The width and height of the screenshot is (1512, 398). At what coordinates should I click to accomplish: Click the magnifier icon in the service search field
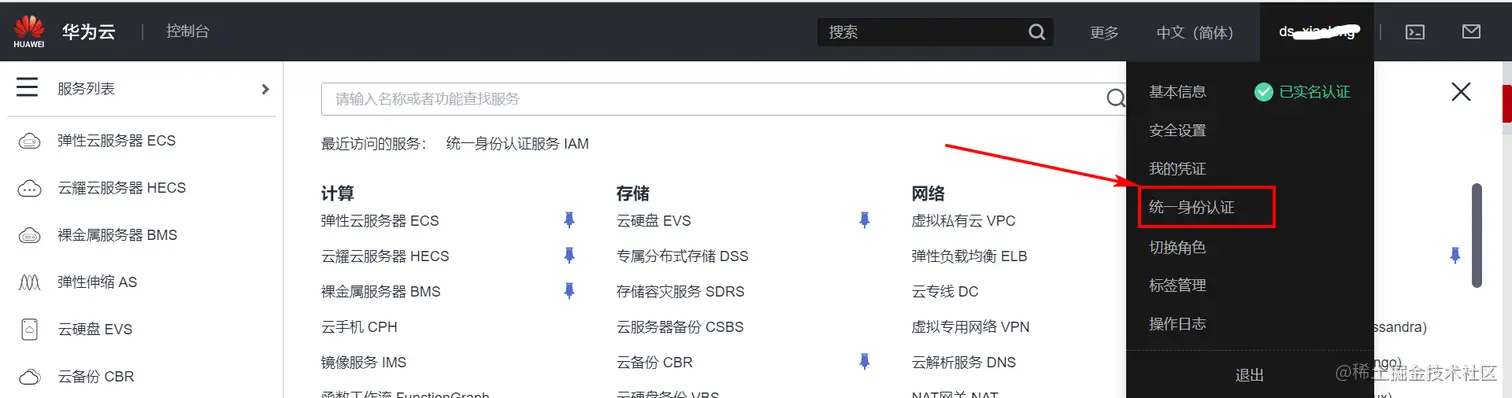tap(1116, 98)
